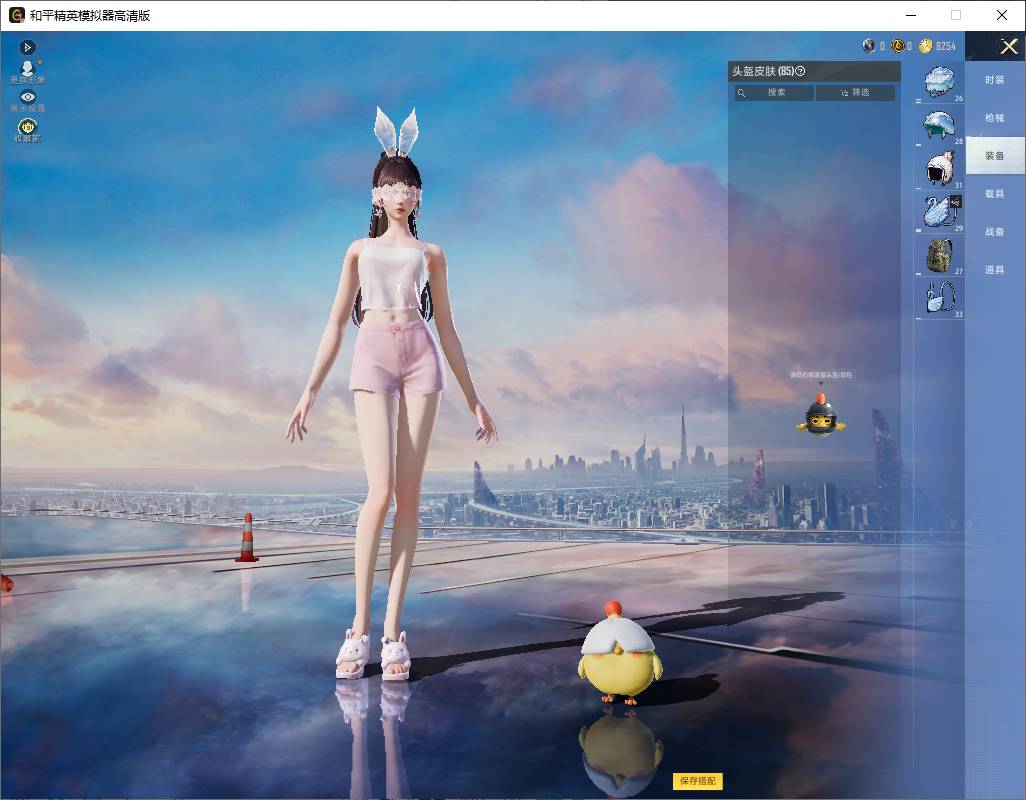
Task: Switch to the 战备 tab
Action: click(x=995, y=232)
